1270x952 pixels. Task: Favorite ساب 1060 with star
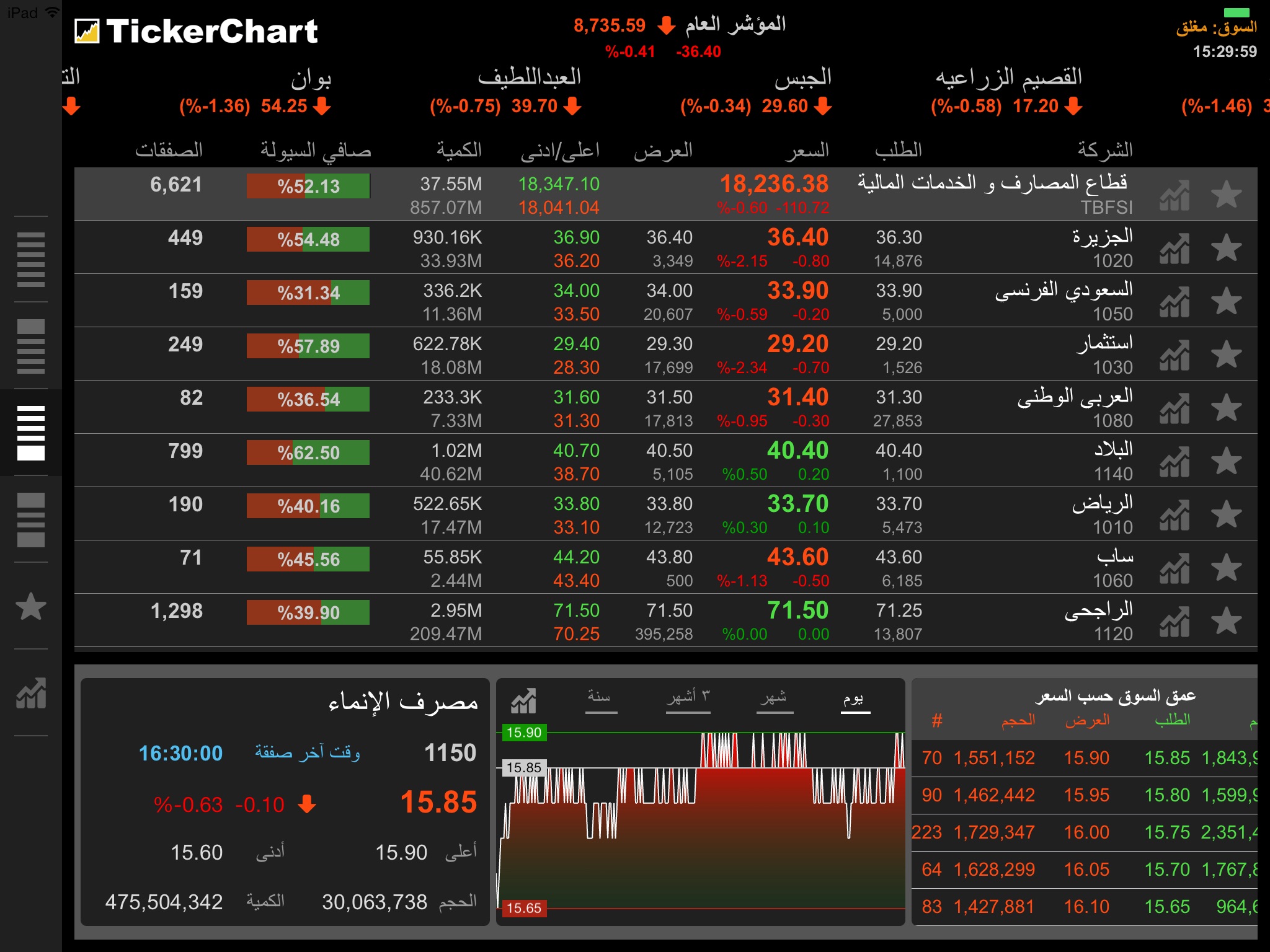coord(1226,568)
